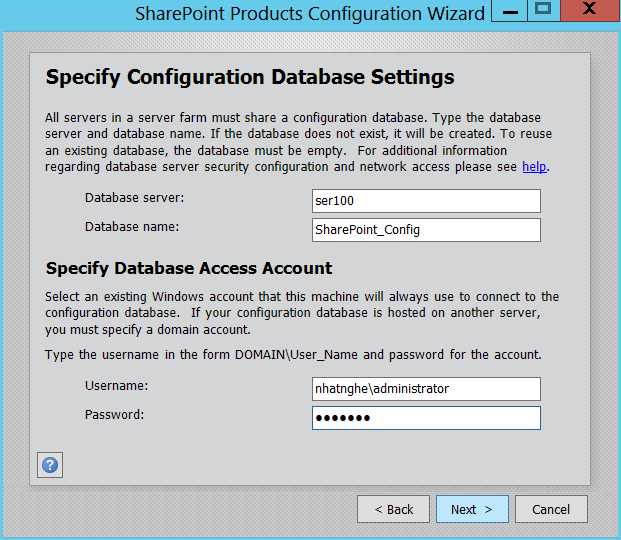Click the 'Specify Configuration Database Settings' heading
This screenshot has width=621, height=540.
pos(250,77)
